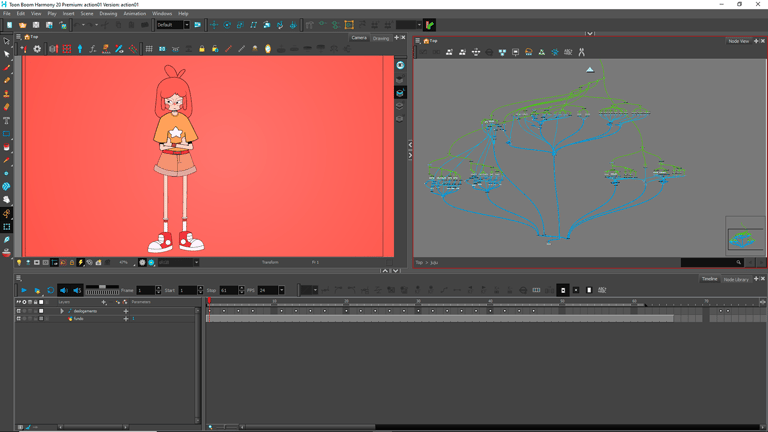Click the Play button in timeline

[24, 290]
